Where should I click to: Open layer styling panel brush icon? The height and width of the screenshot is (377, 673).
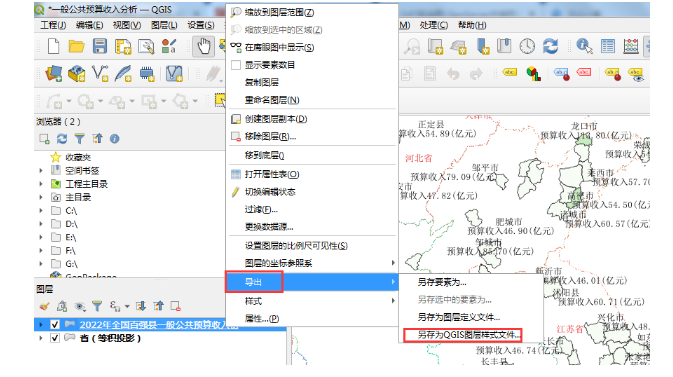(44, 306)
